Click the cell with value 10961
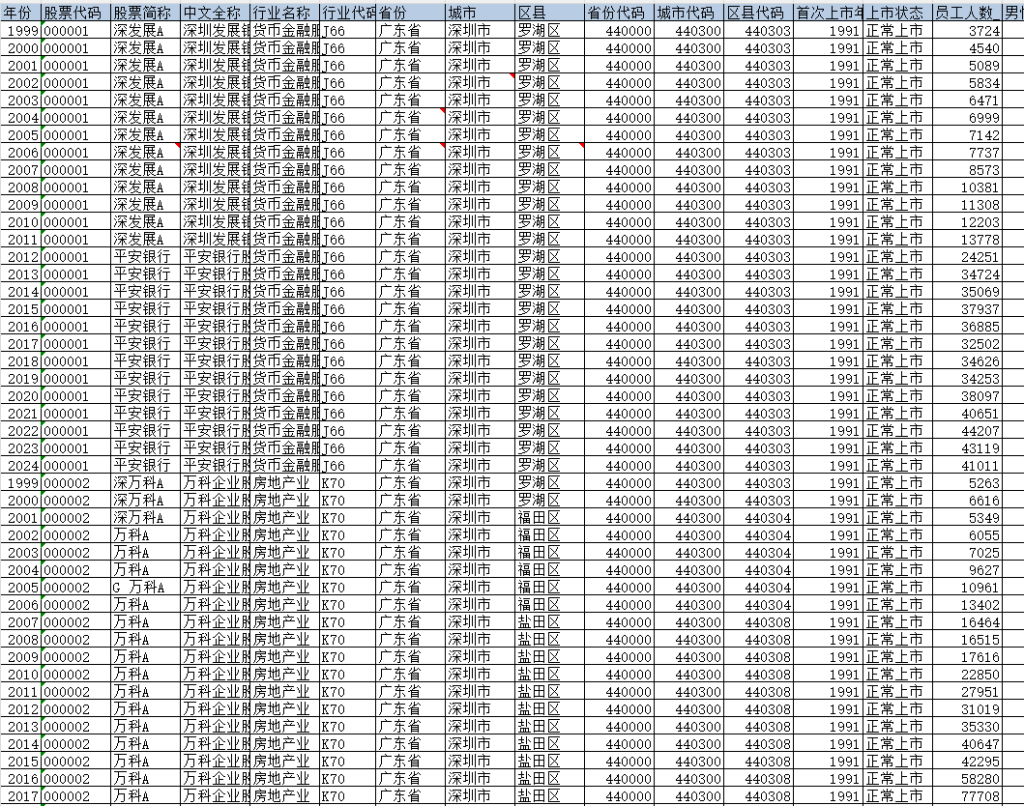Viewport: 1024px width, 806px height. [966, 587]
